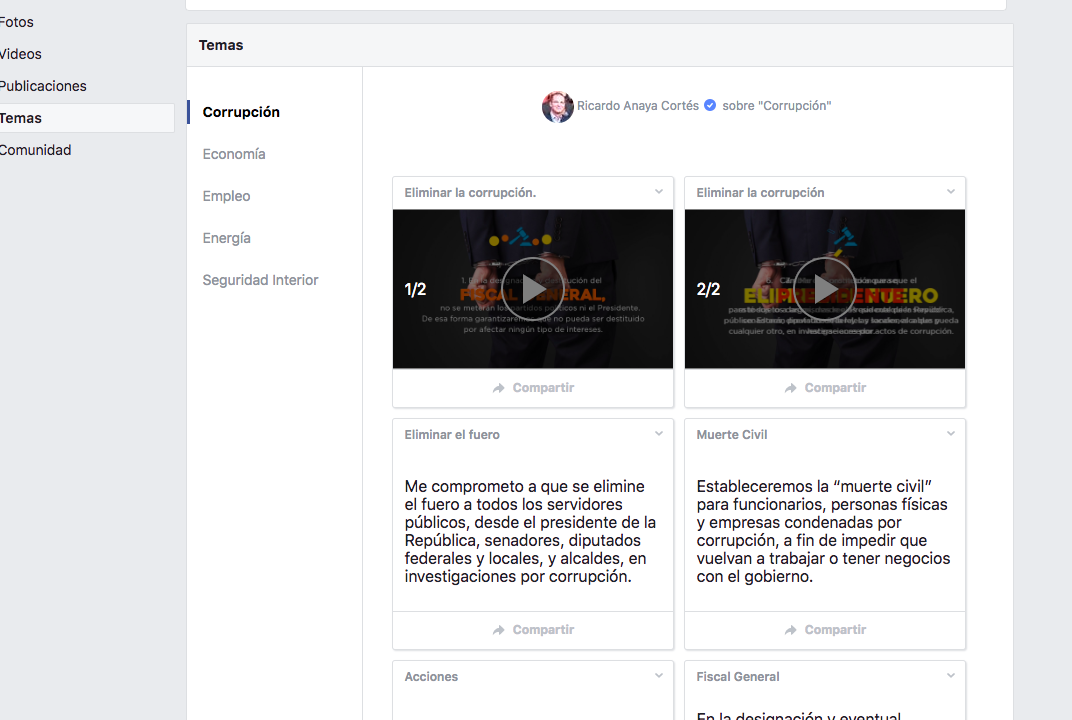Open the "Fiscal General" card dropdown
The width and height of the screenshot is (1072, 720).
(950, 675)
